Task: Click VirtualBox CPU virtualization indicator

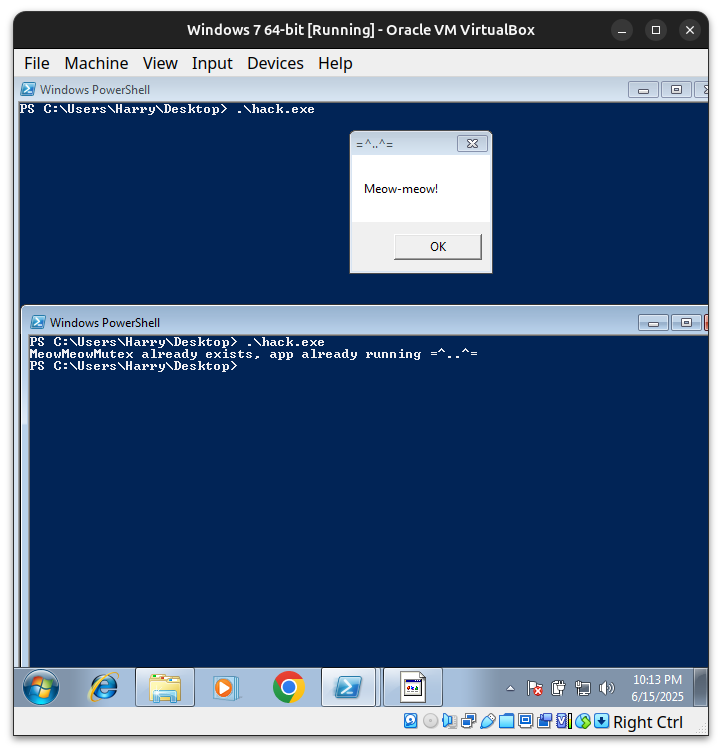Action: pos(564,721)
